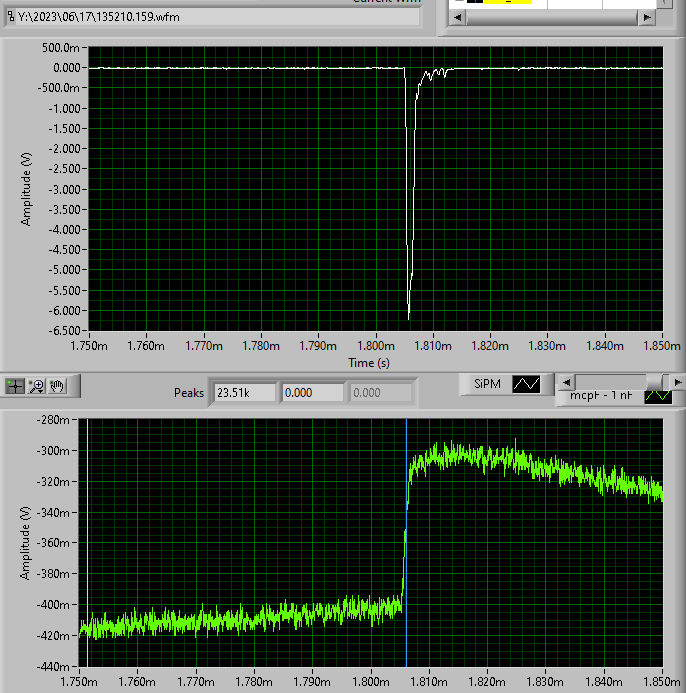Click the yellow color cell in the top table
The height and width of the screenshot is (693, 686).
tap(508, 2)
